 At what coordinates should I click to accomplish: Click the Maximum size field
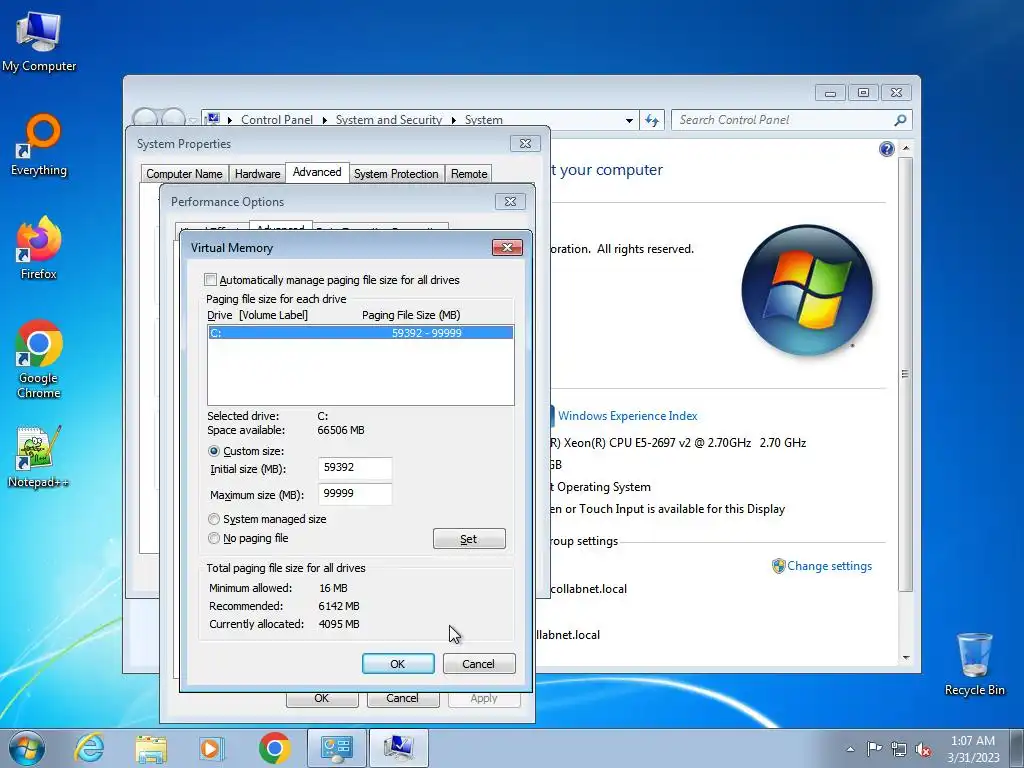click(355, 494)
